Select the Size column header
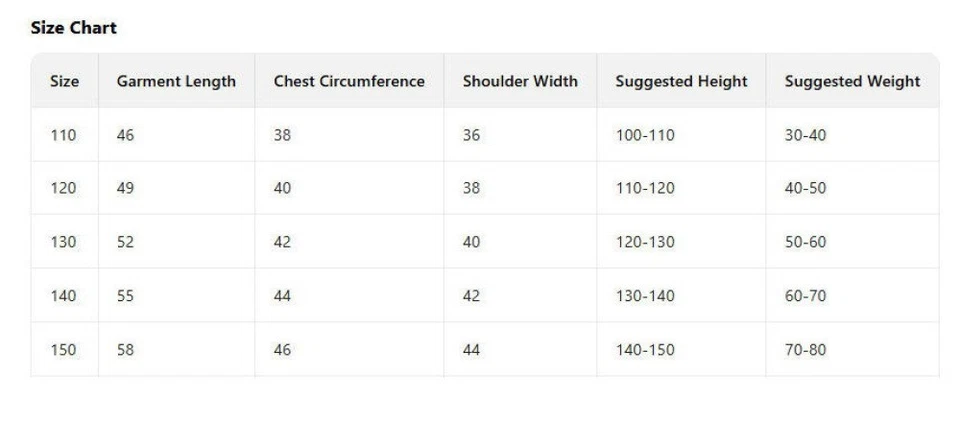 (x=64, y=81)
